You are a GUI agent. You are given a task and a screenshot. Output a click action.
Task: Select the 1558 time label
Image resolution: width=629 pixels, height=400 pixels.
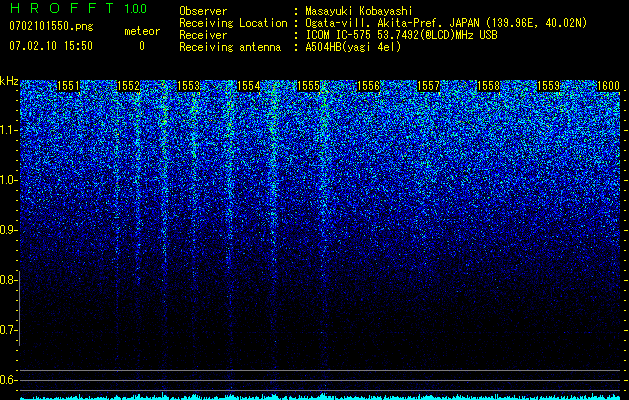489,86
